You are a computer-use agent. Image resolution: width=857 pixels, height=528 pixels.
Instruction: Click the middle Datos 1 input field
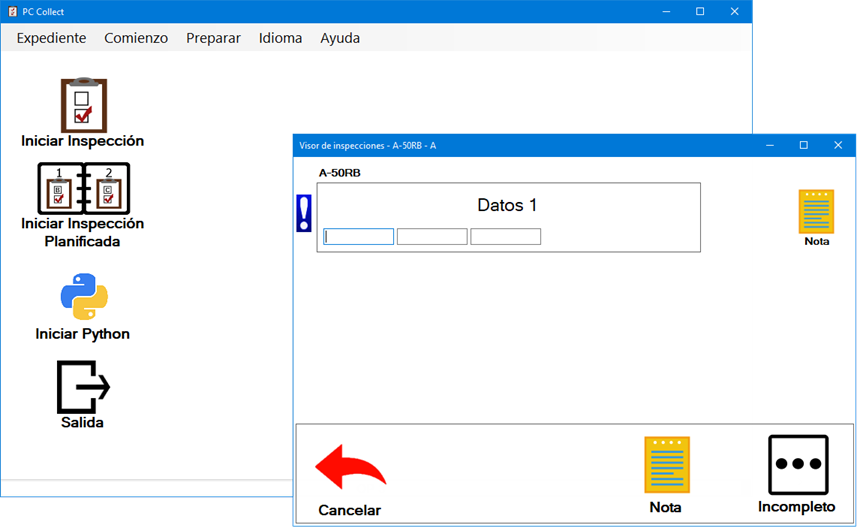tap(432, 237)
